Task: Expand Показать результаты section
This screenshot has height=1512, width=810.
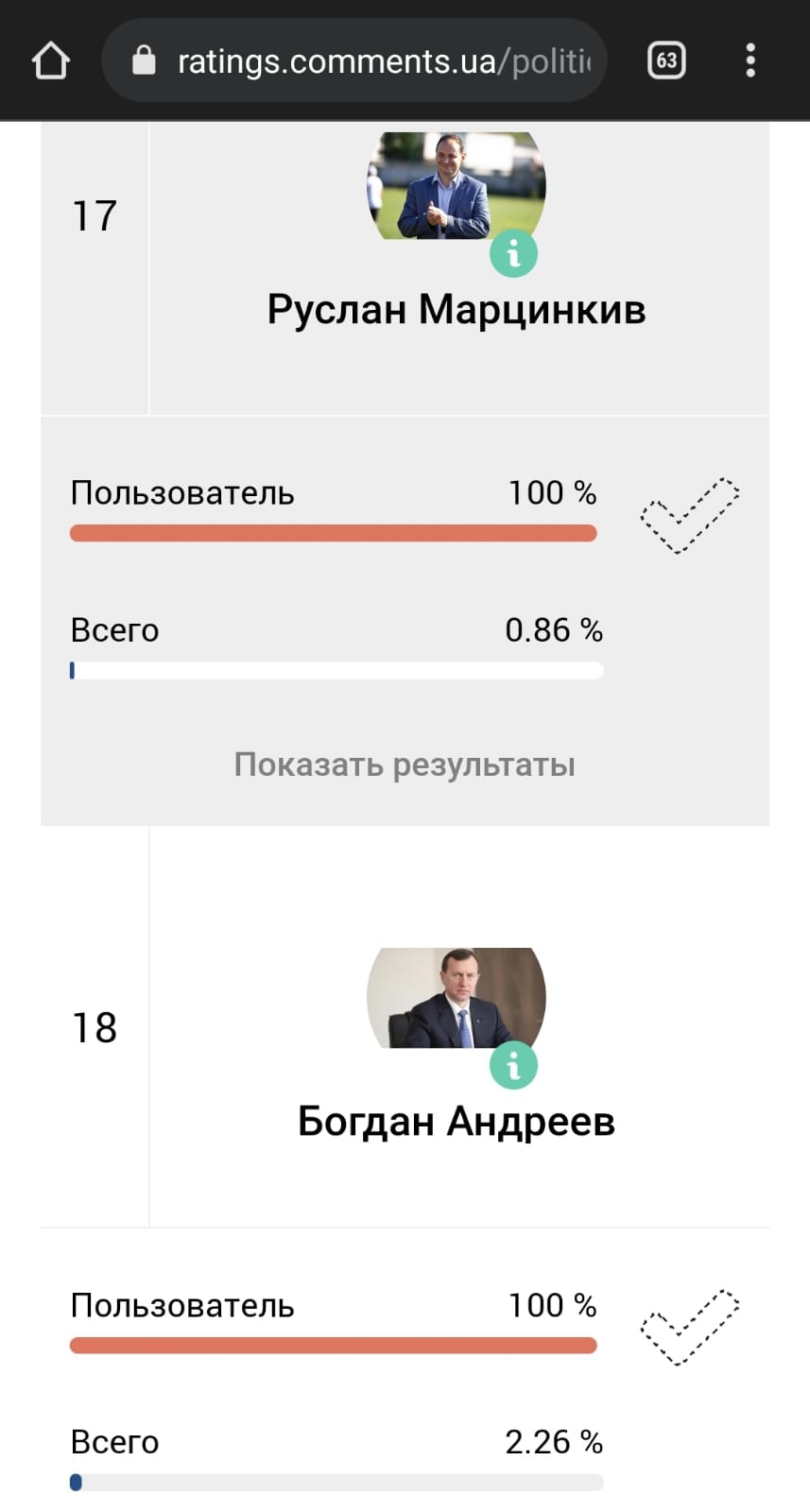Action: [405, 765]
